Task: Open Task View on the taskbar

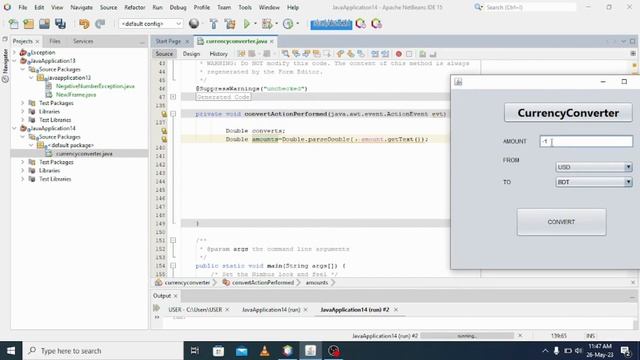Action: click(195, 351)
